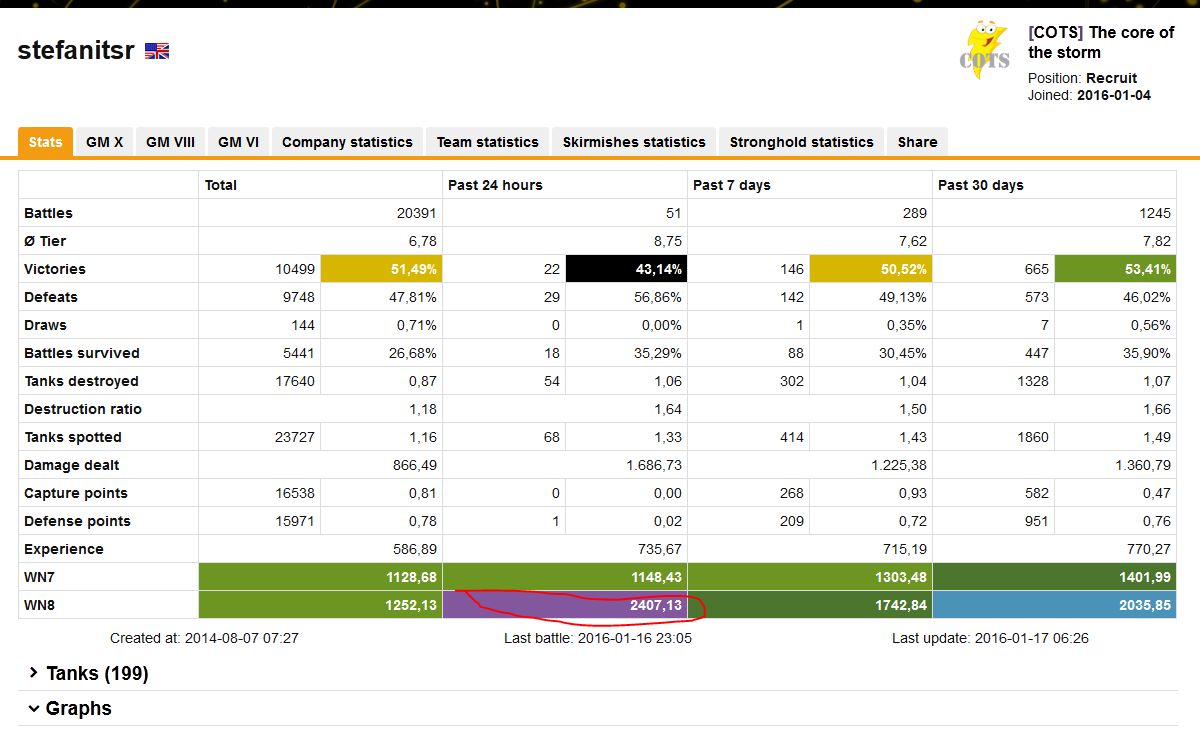Click the Last battle timestamp text
The width and height of the screenshot is (1200, 746).
click(x=598, y=638)
